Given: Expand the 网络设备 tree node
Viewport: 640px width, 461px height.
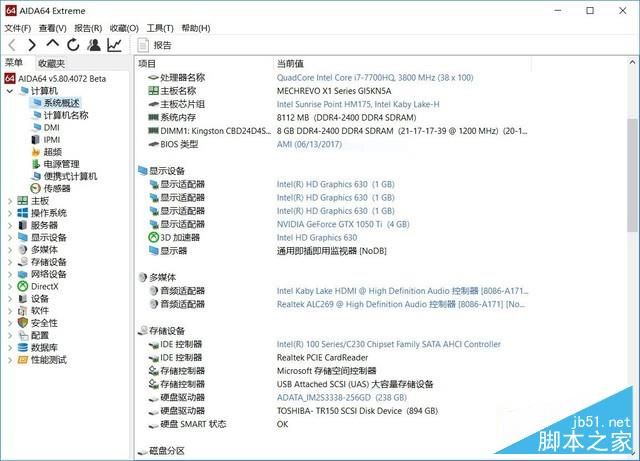Looking at the screenshot, I should 10,274.
